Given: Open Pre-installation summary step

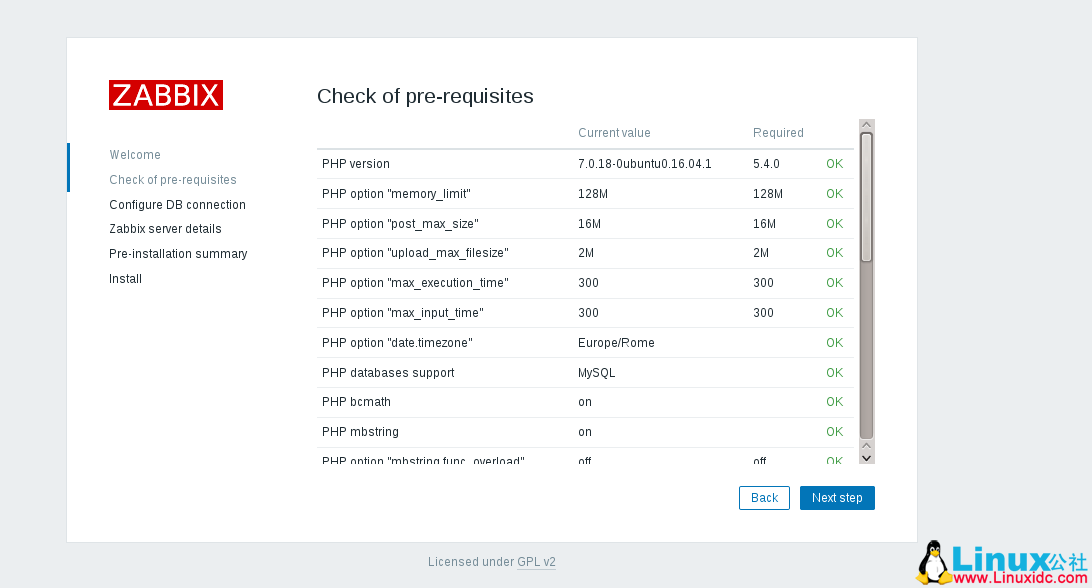Looking at the screenshot, I should click(x=178, y=254).
